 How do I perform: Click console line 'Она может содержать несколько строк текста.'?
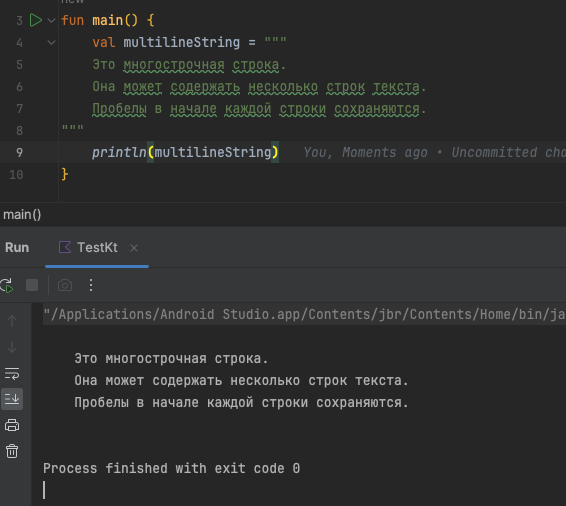(241, 380)
